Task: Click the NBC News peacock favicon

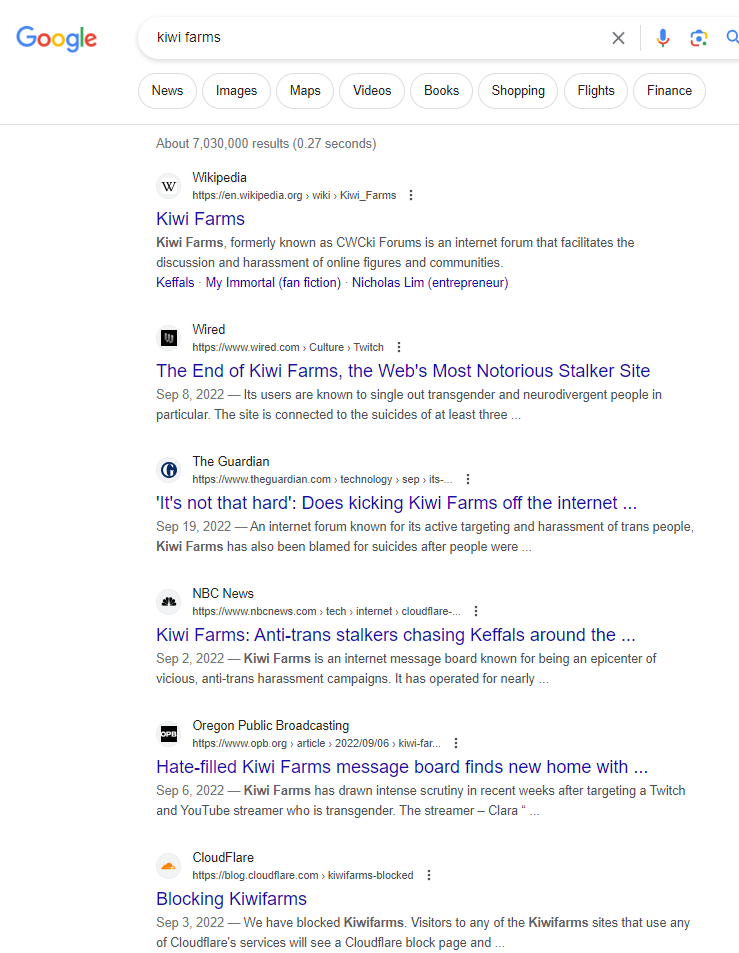Action: [169, 602]
